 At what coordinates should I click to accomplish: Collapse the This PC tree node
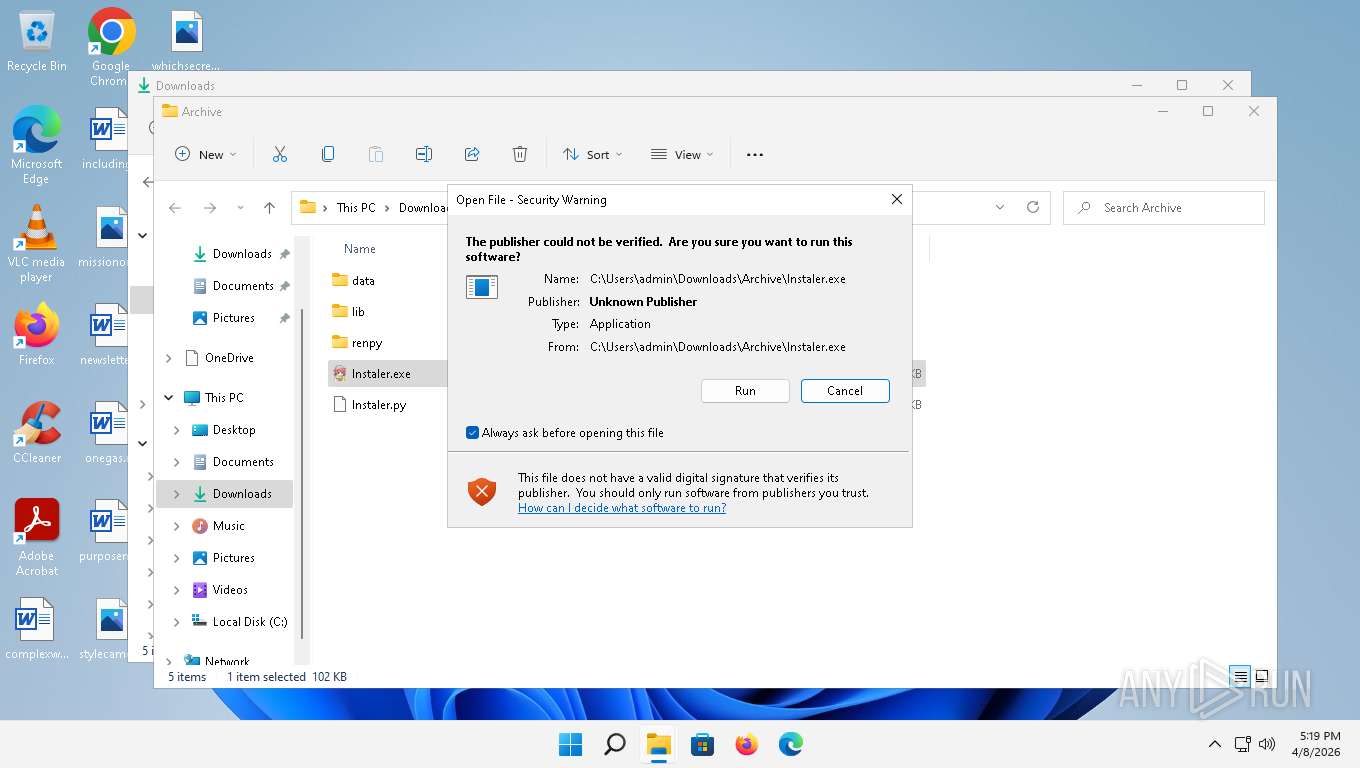pyautogui.click(x=168, y=398)
